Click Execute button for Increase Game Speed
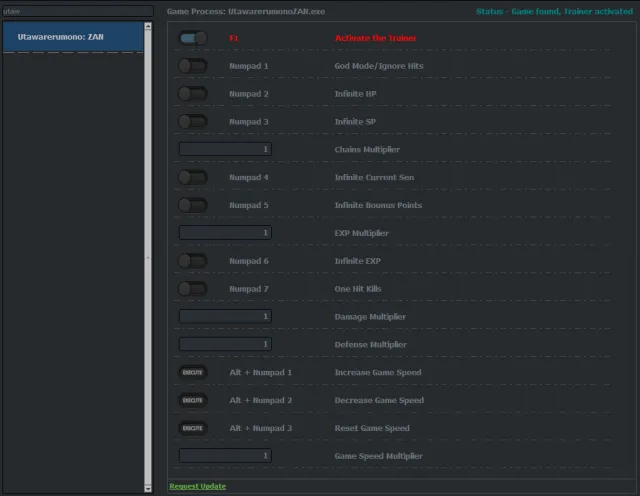This screenshot has height=496, width=640. pos(193,372)
